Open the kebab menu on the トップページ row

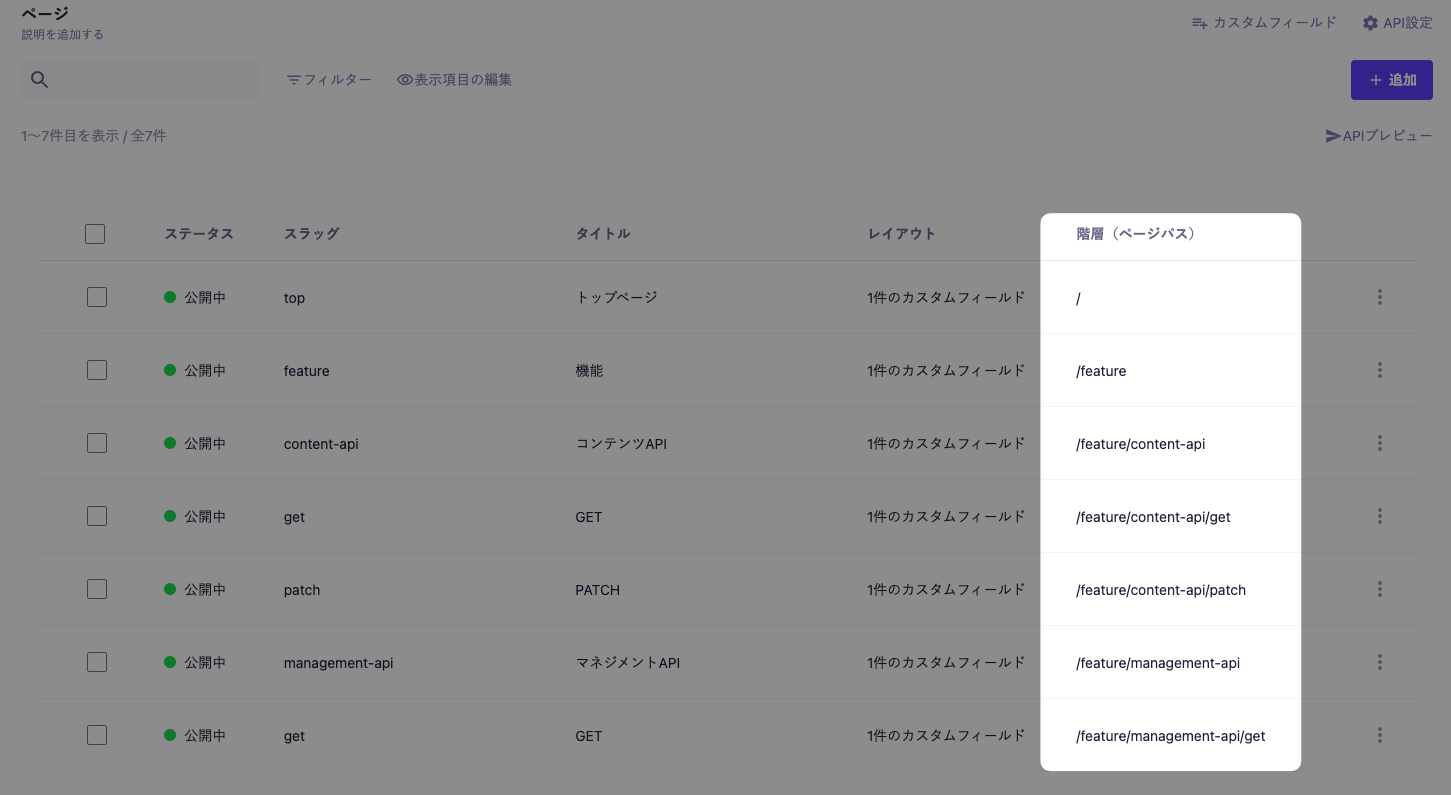point(1379,297)
